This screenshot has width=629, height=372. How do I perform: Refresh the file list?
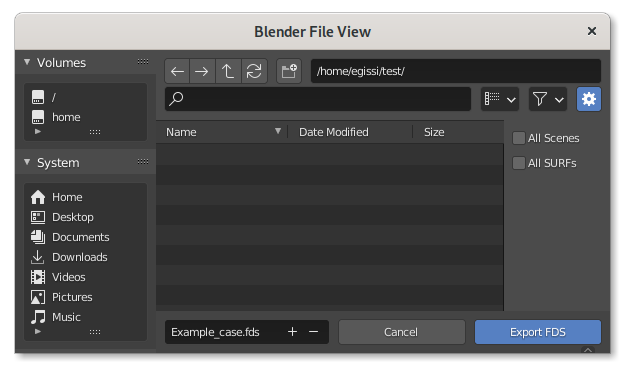pos(254,71)
